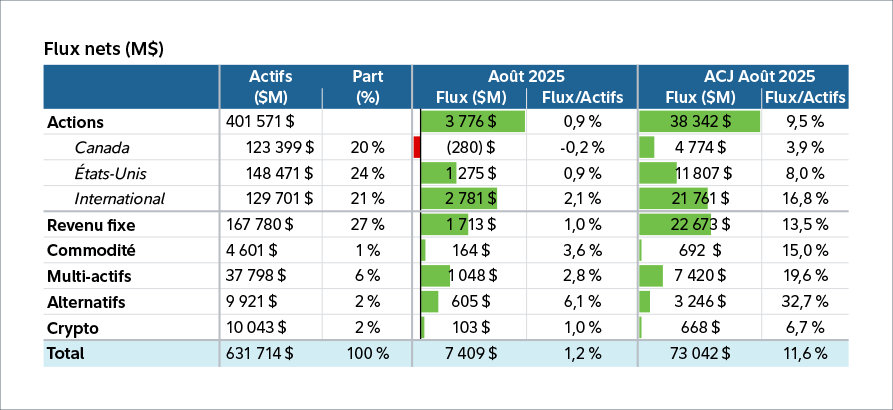Click the "Commodité" row label
The height and width of the screenshot is (410, 893).
click(x=91, y=250)
